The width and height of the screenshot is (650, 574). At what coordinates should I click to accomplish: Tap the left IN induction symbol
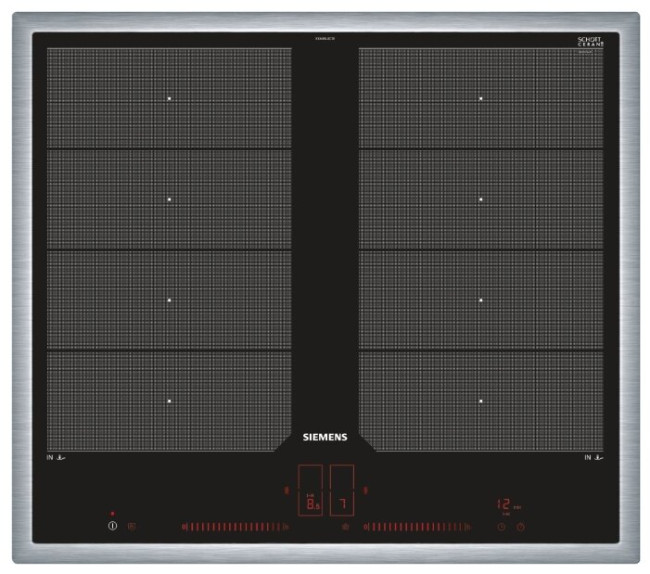(x=56, y=458)
